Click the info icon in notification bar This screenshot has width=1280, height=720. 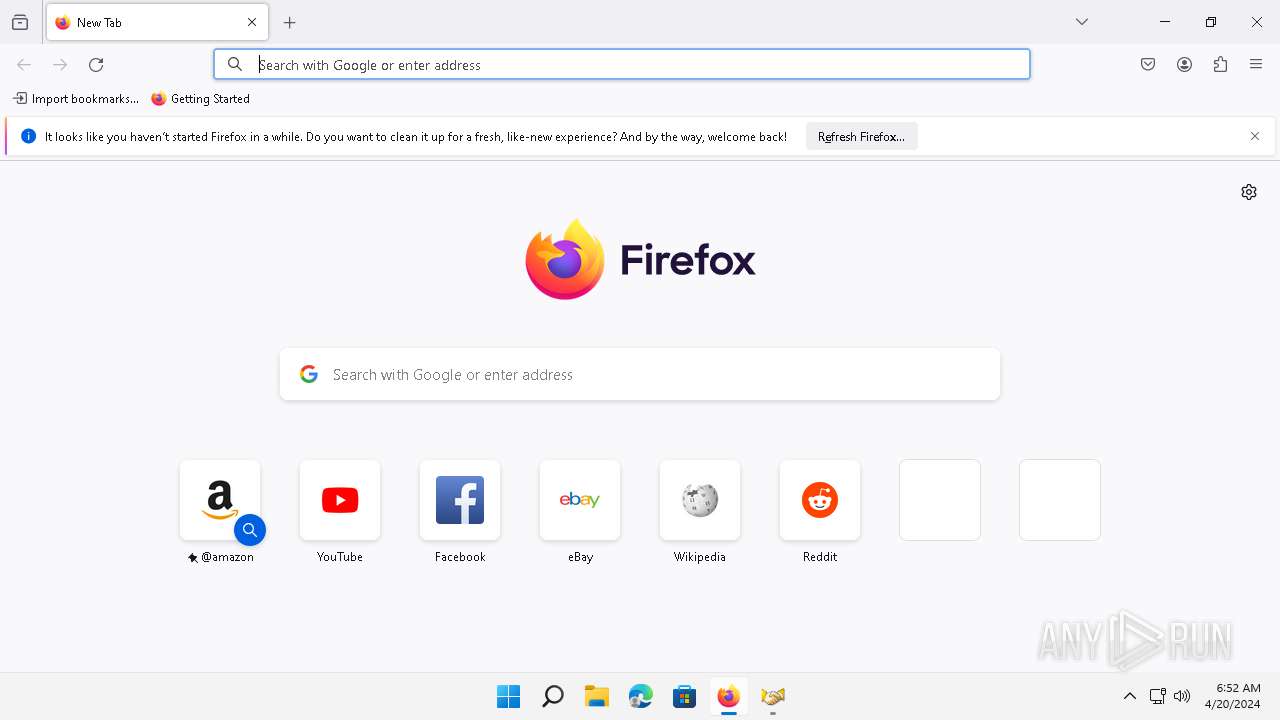click(x=28, y=137)
